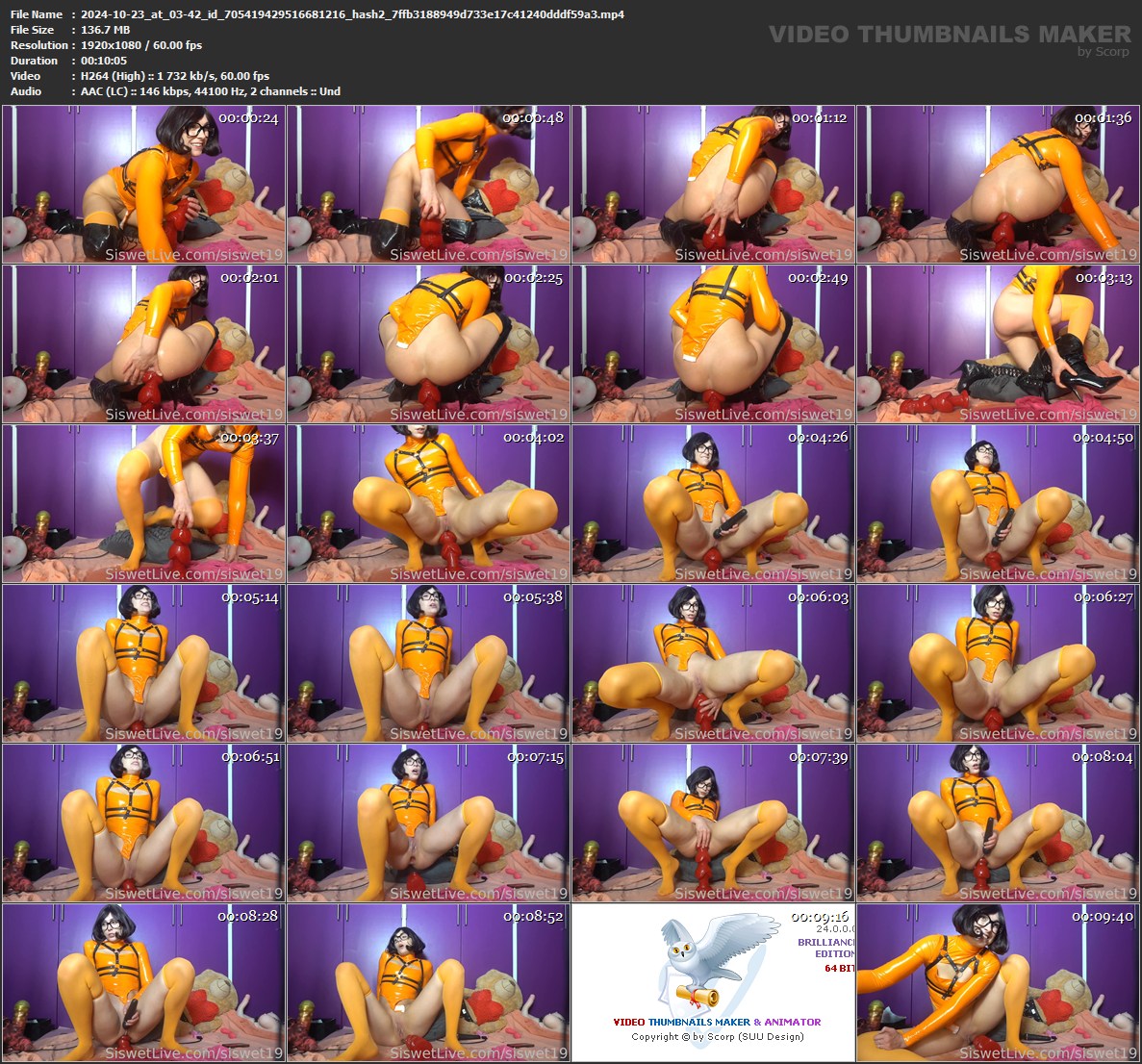This screenshot has height=1064, width=1142.
Task: Click the frame labeled 00:07:39
Action: (713, 823)
